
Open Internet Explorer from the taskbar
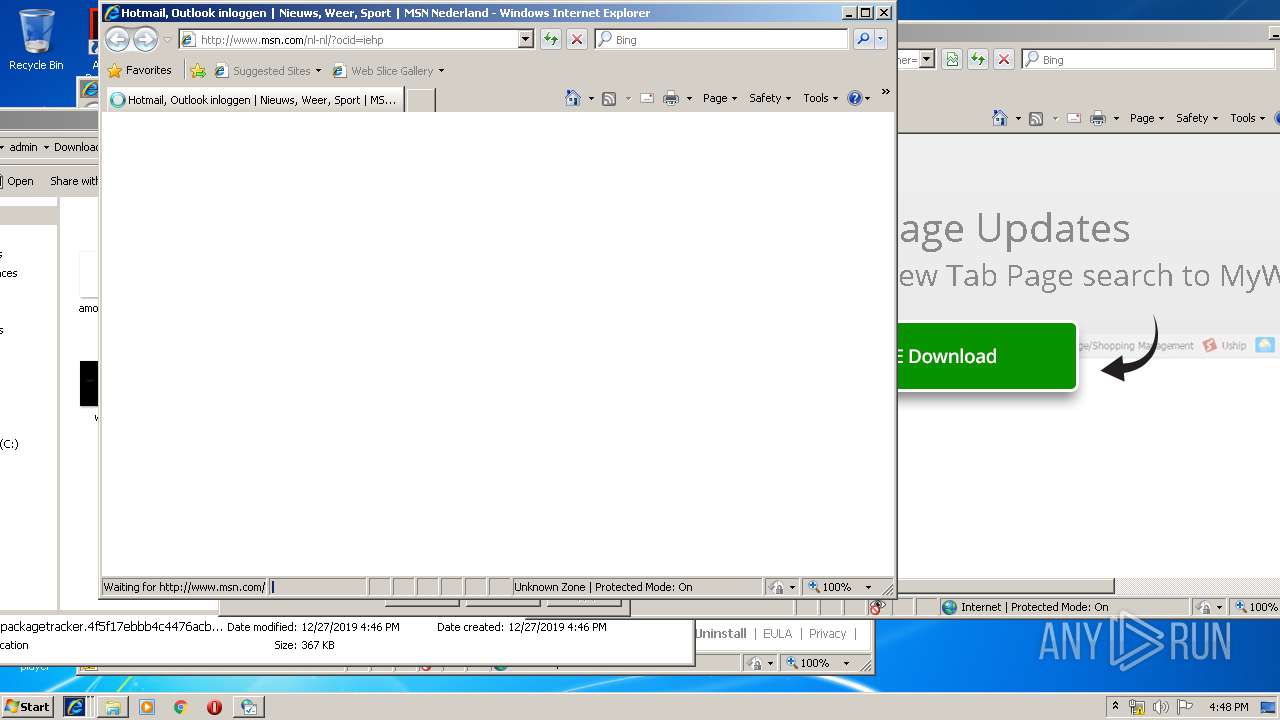tap(75, 706)
